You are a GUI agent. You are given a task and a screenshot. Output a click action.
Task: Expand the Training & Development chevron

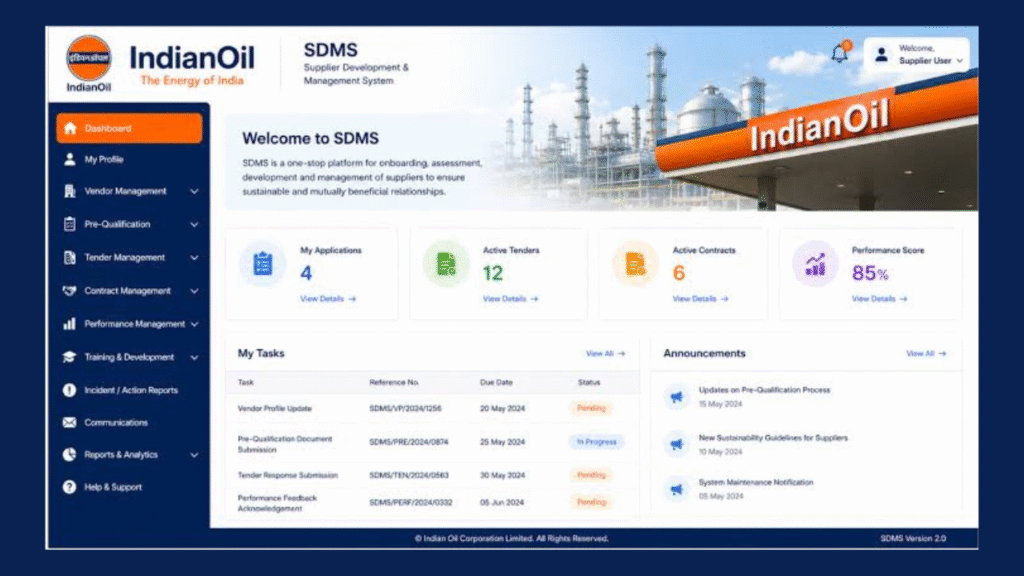tap(194, 357)
